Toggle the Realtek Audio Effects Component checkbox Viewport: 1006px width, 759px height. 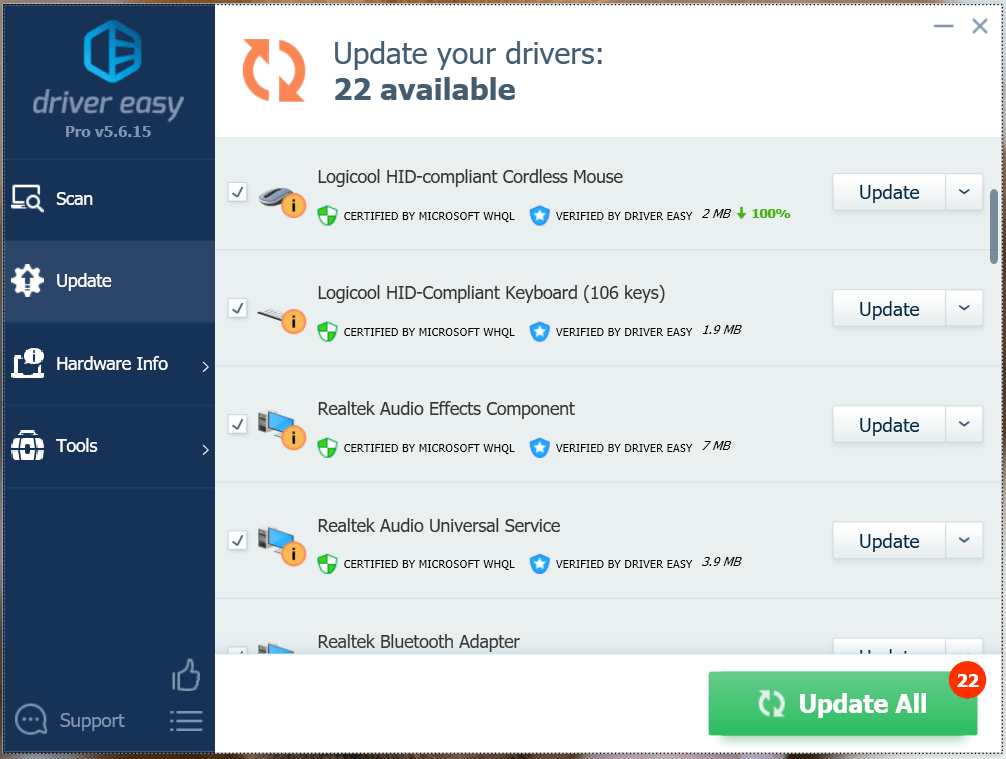[237, 424]
